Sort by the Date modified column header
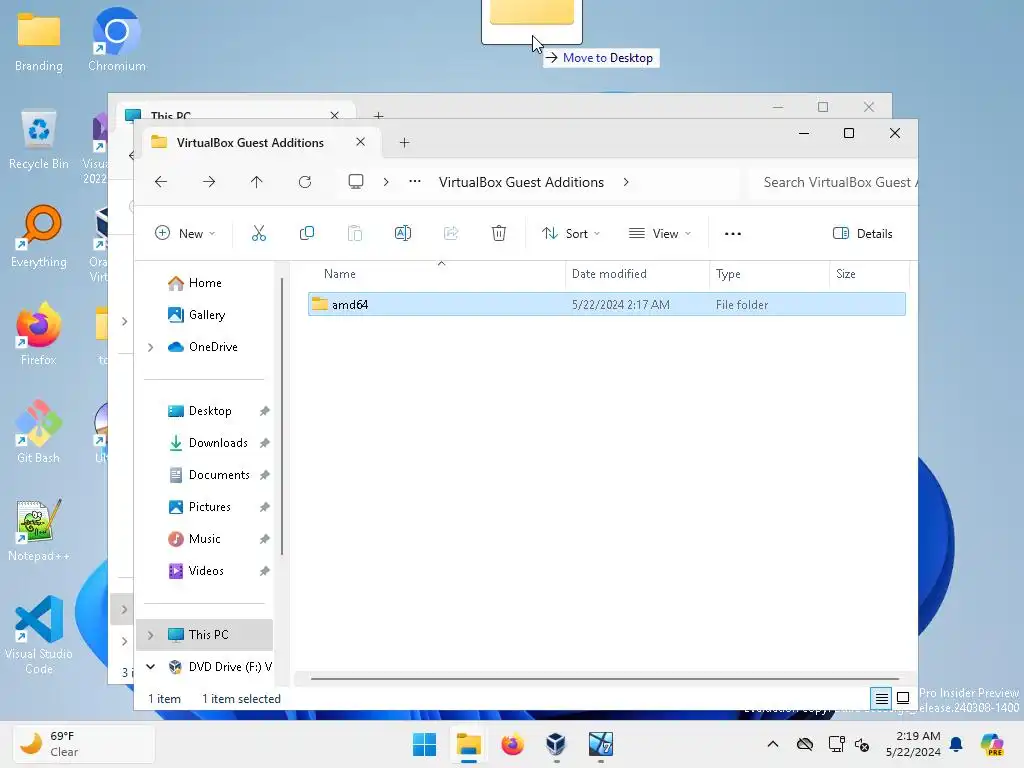The width and height of the screenshot is (1024, 768). click(x=637, y=274)
